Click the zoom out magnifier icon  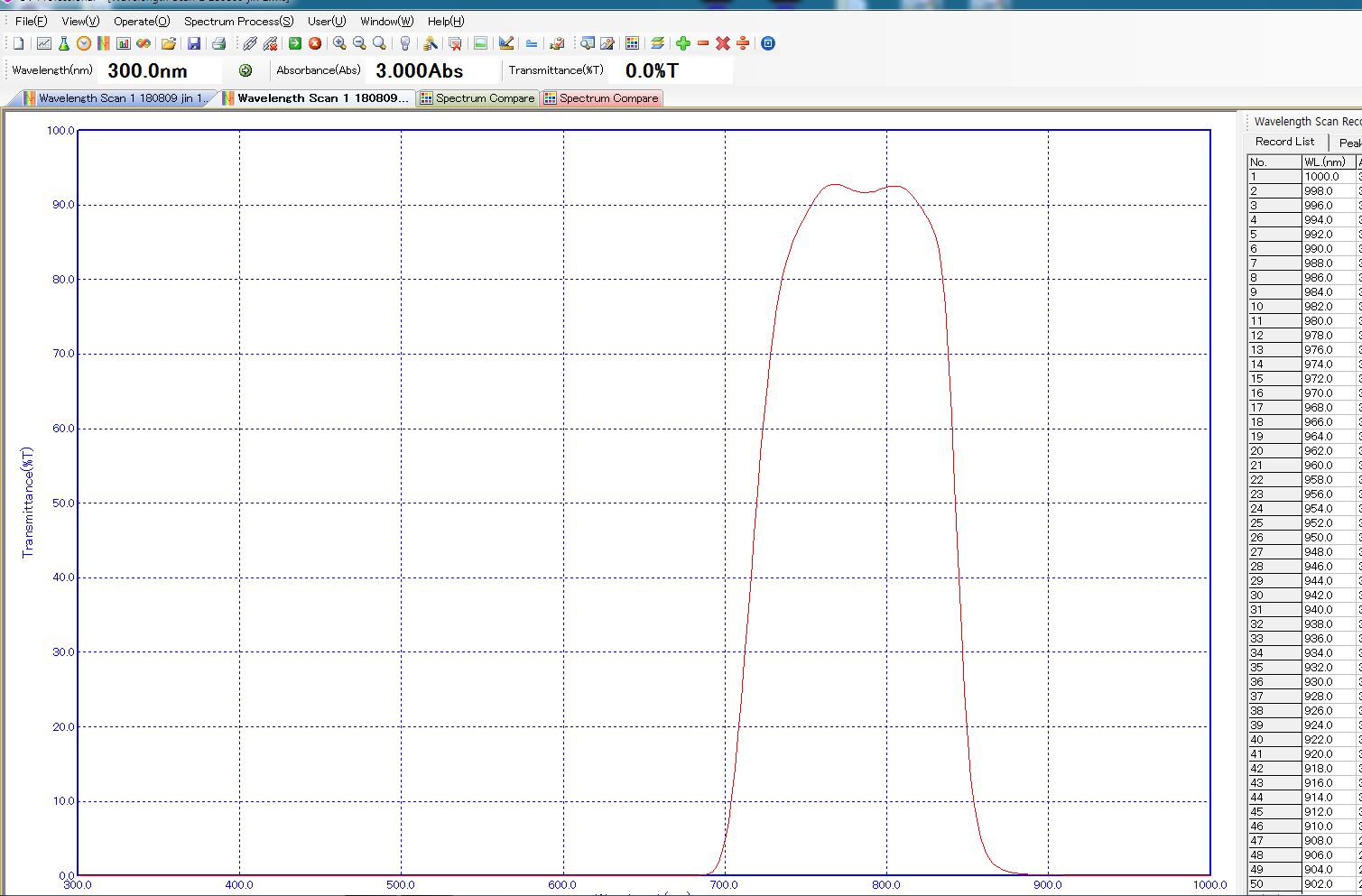point(359,43)
